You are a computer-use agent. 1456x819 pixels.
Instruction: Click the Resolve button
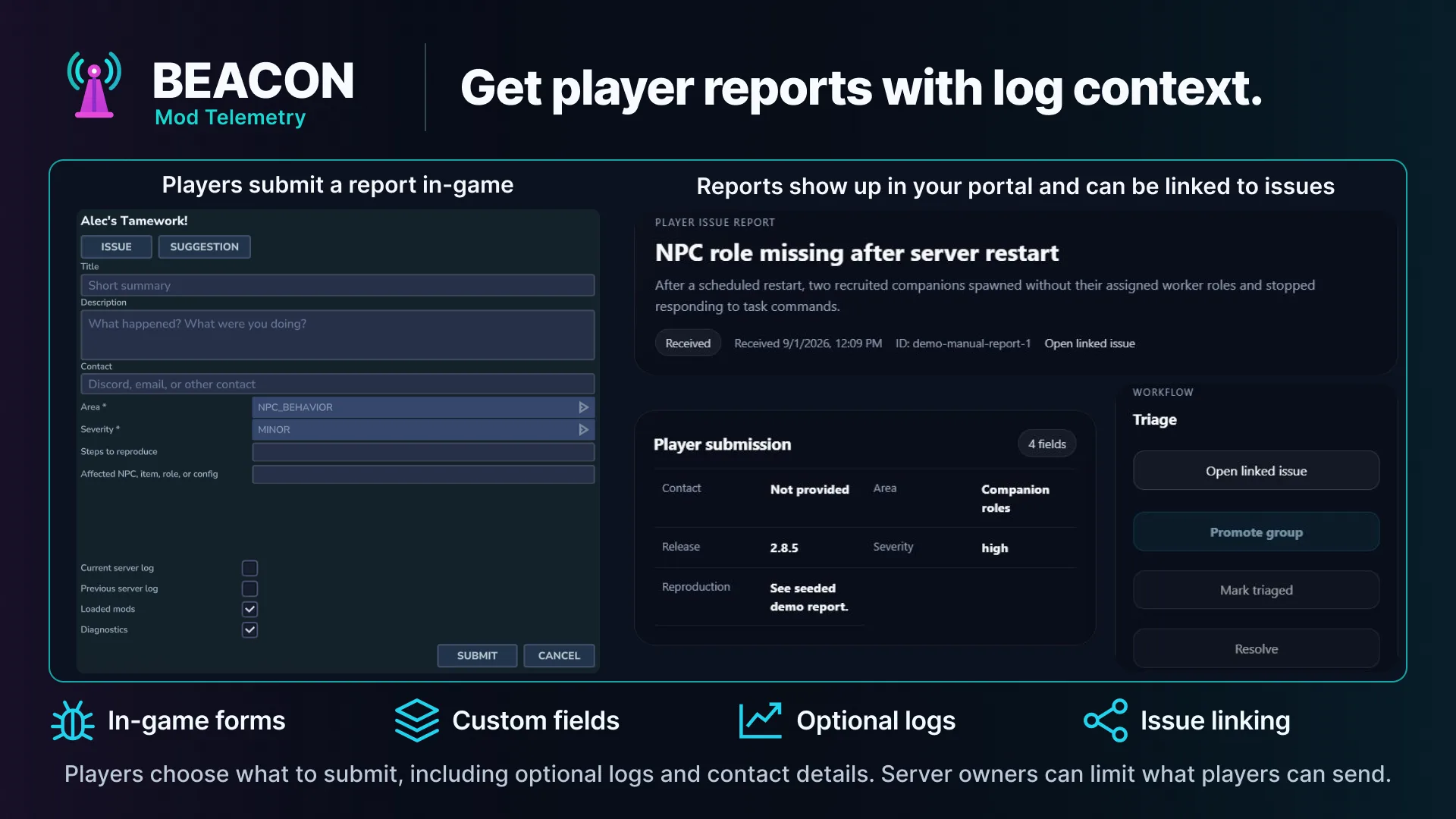(x=1256, y=649)
